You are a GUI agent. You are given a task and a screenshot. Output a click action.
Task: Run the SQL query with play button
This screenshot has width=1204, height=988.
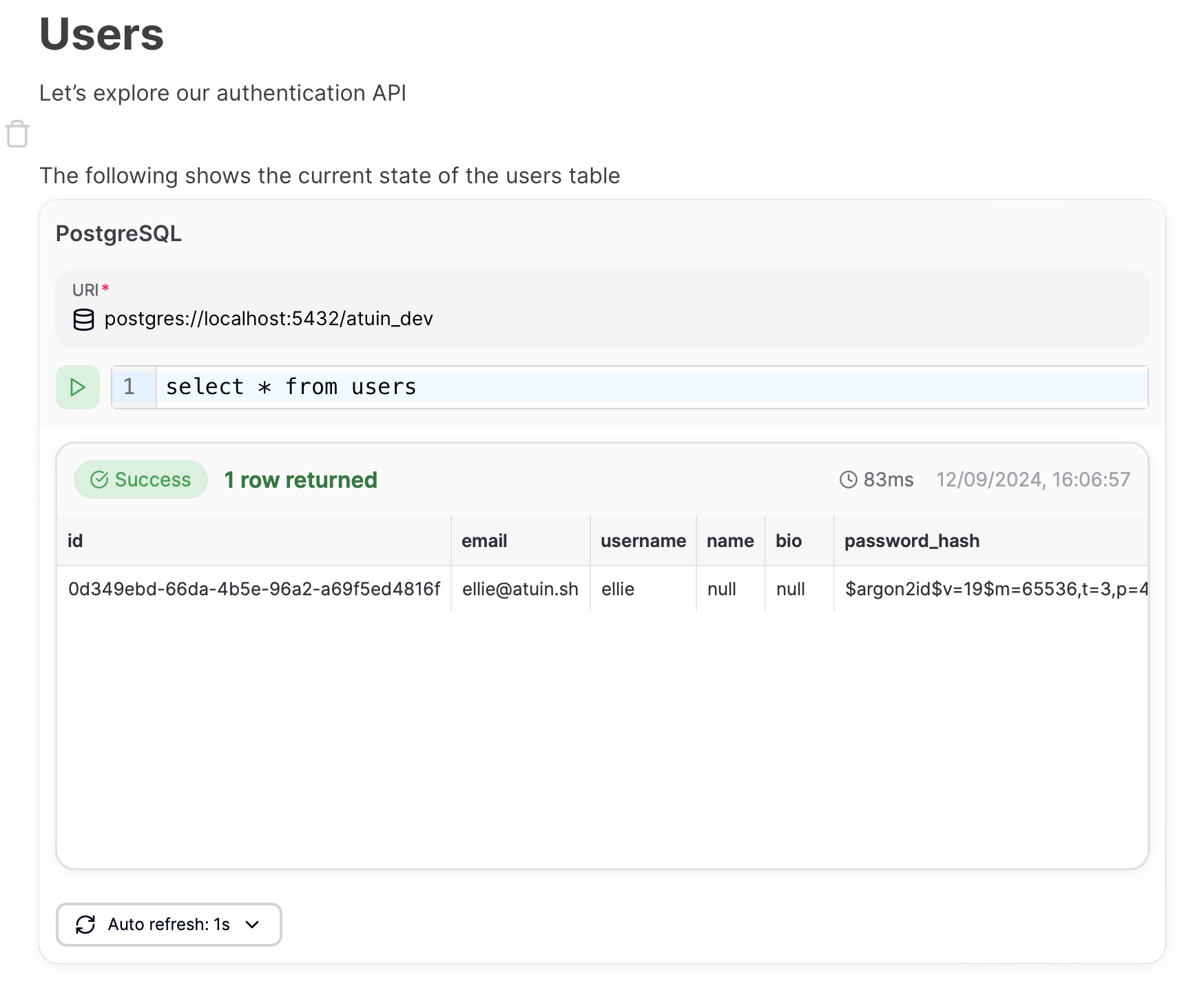78,387
